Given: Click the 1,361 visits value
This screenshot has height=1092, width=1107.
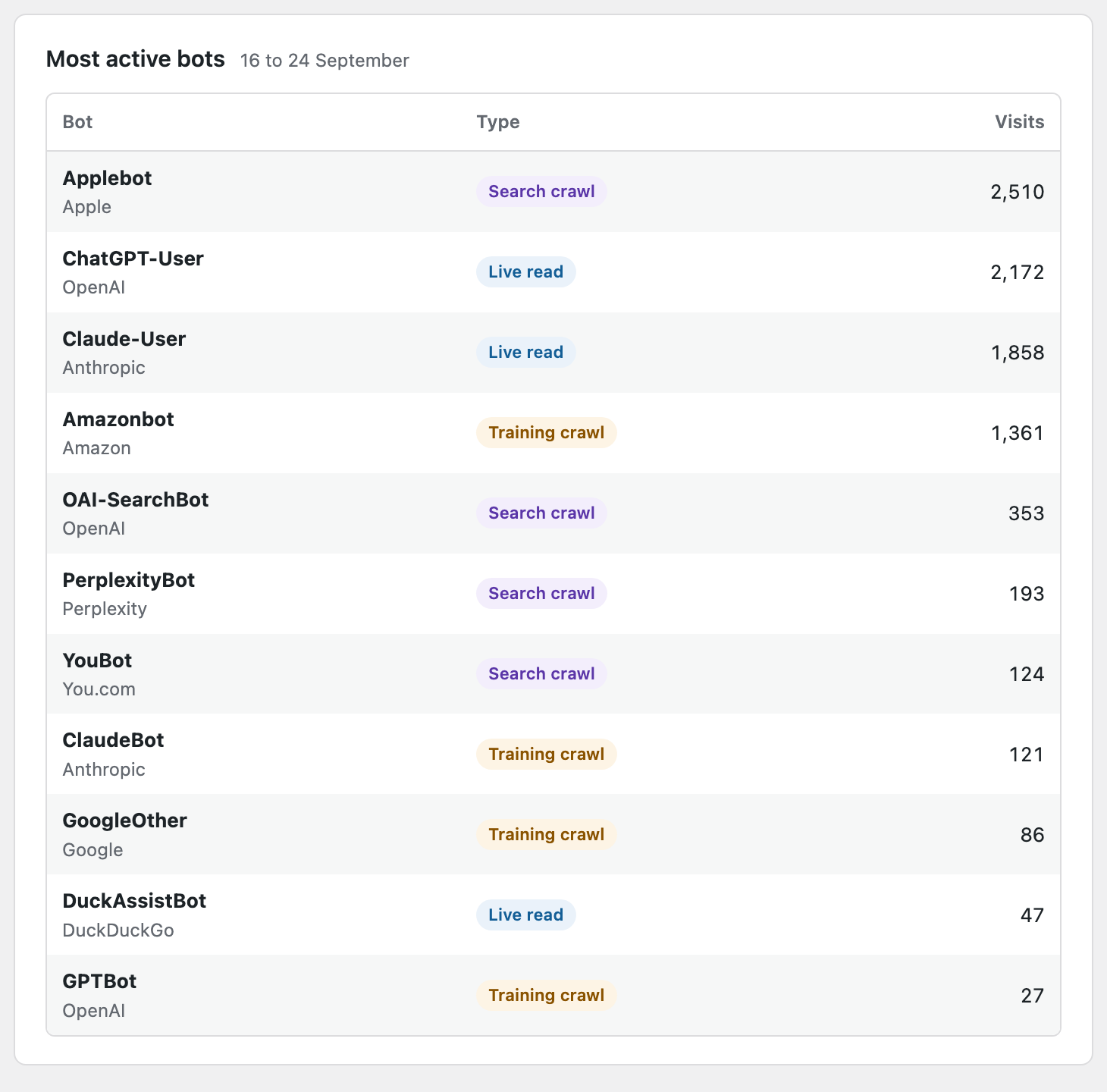Looking at the screenshot, I should click(x=1018, y=433).
